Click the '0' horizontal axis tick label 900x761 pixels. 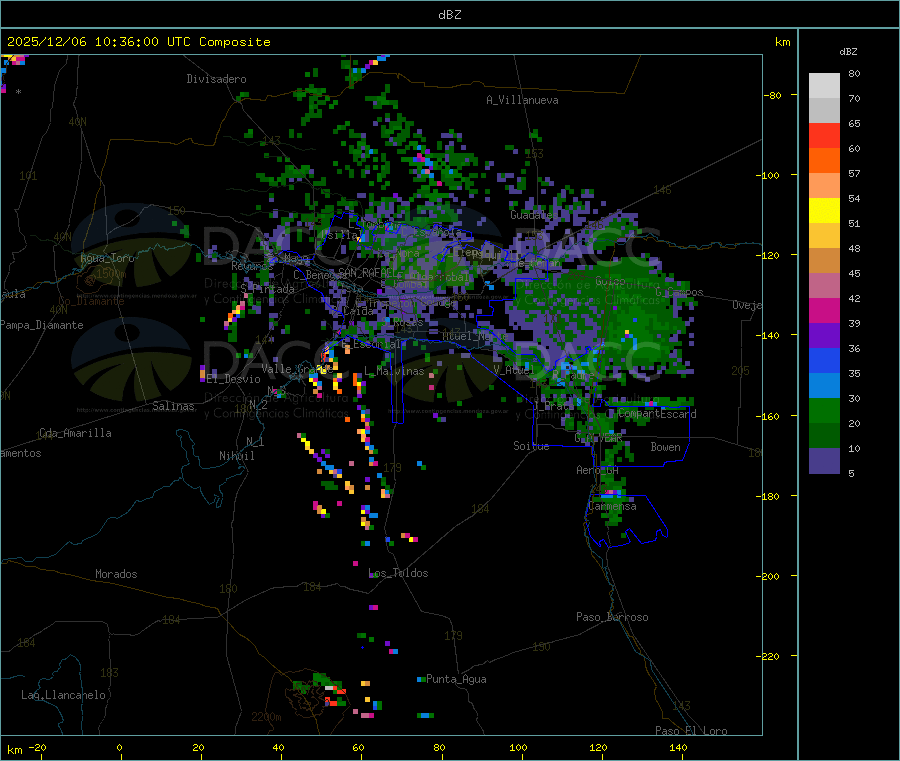coord(119,748)
